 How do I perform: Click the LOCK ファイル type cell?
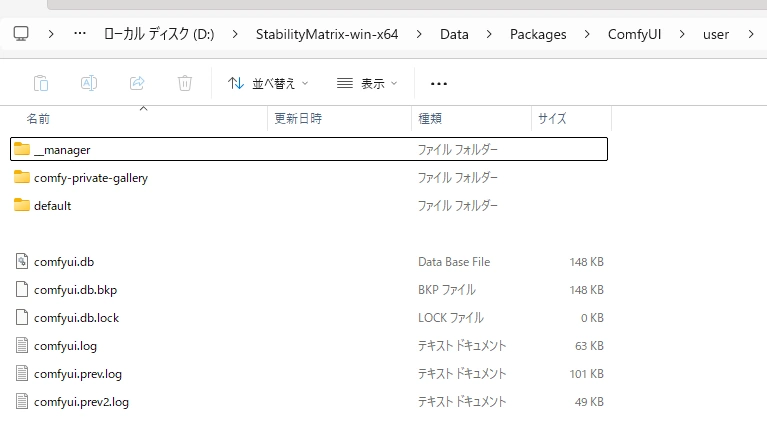pos(451,317)
